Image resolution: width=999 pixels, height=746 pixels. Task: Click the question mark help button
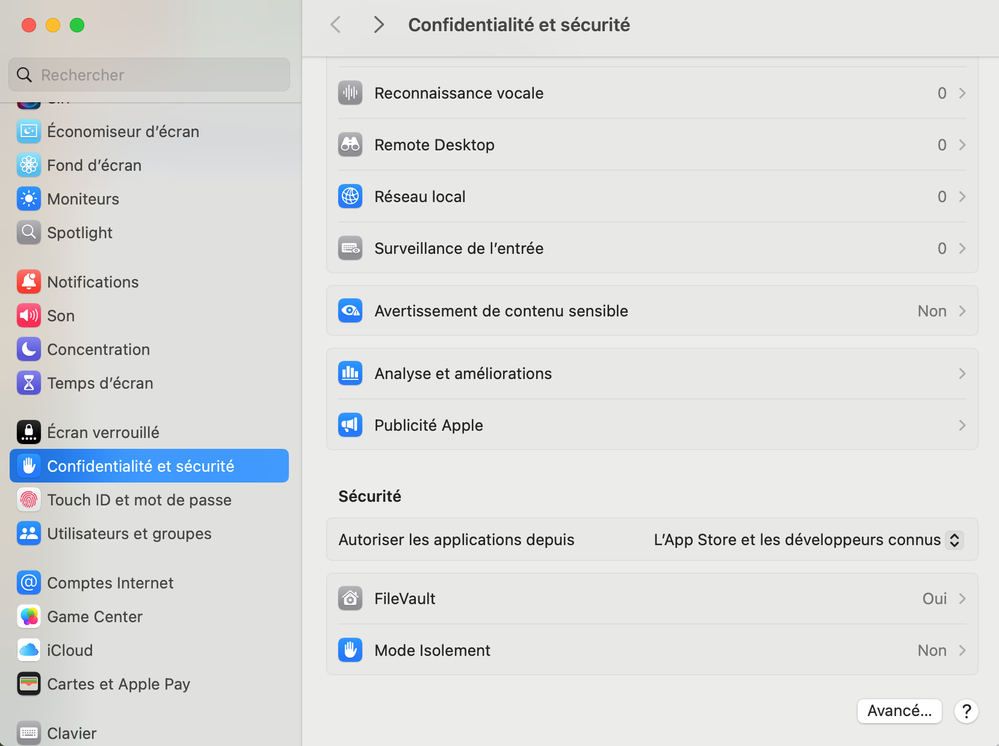click(966, 711)
